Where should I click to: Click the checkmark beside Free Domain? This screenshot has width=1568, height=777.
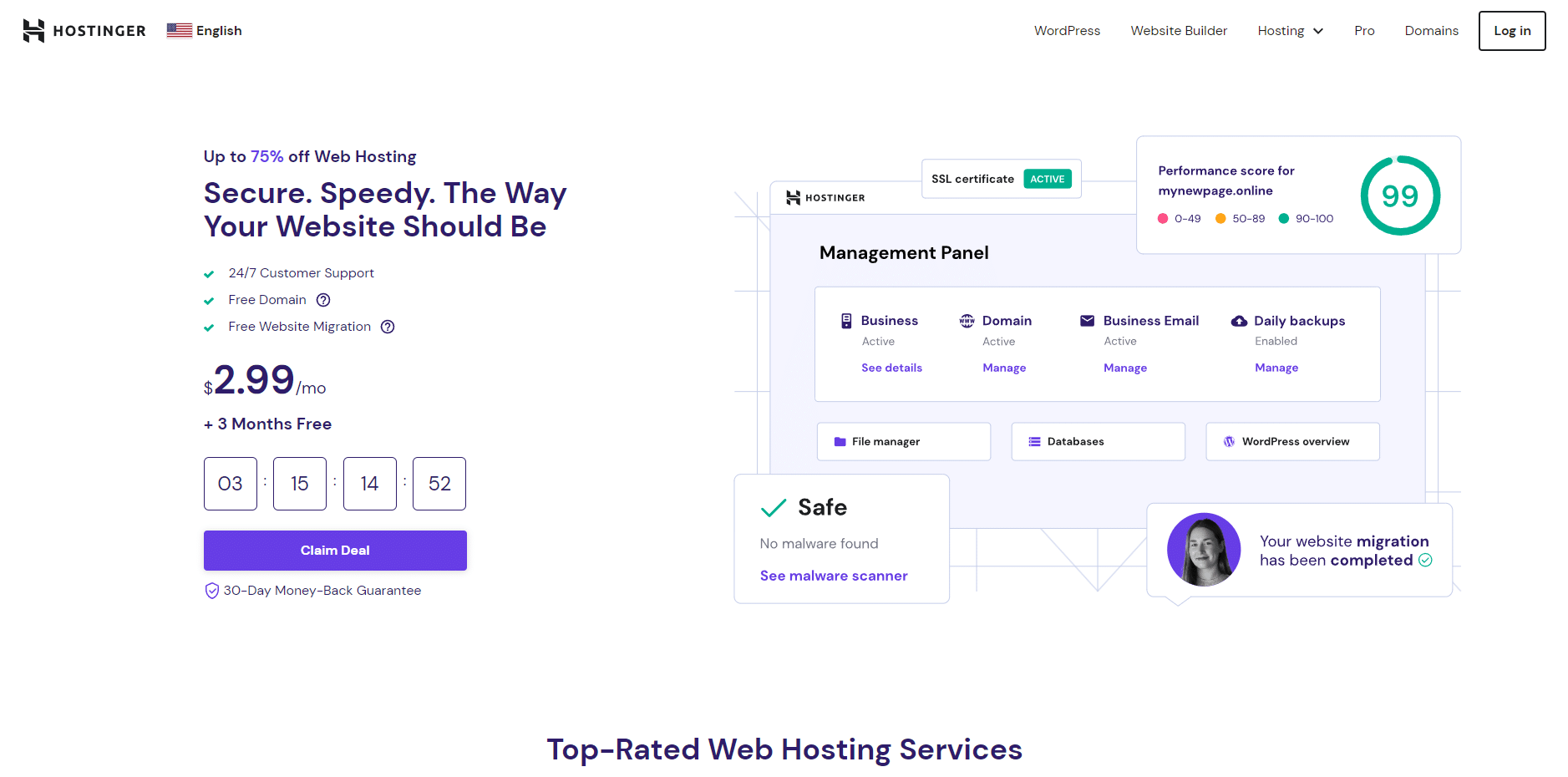209,301
